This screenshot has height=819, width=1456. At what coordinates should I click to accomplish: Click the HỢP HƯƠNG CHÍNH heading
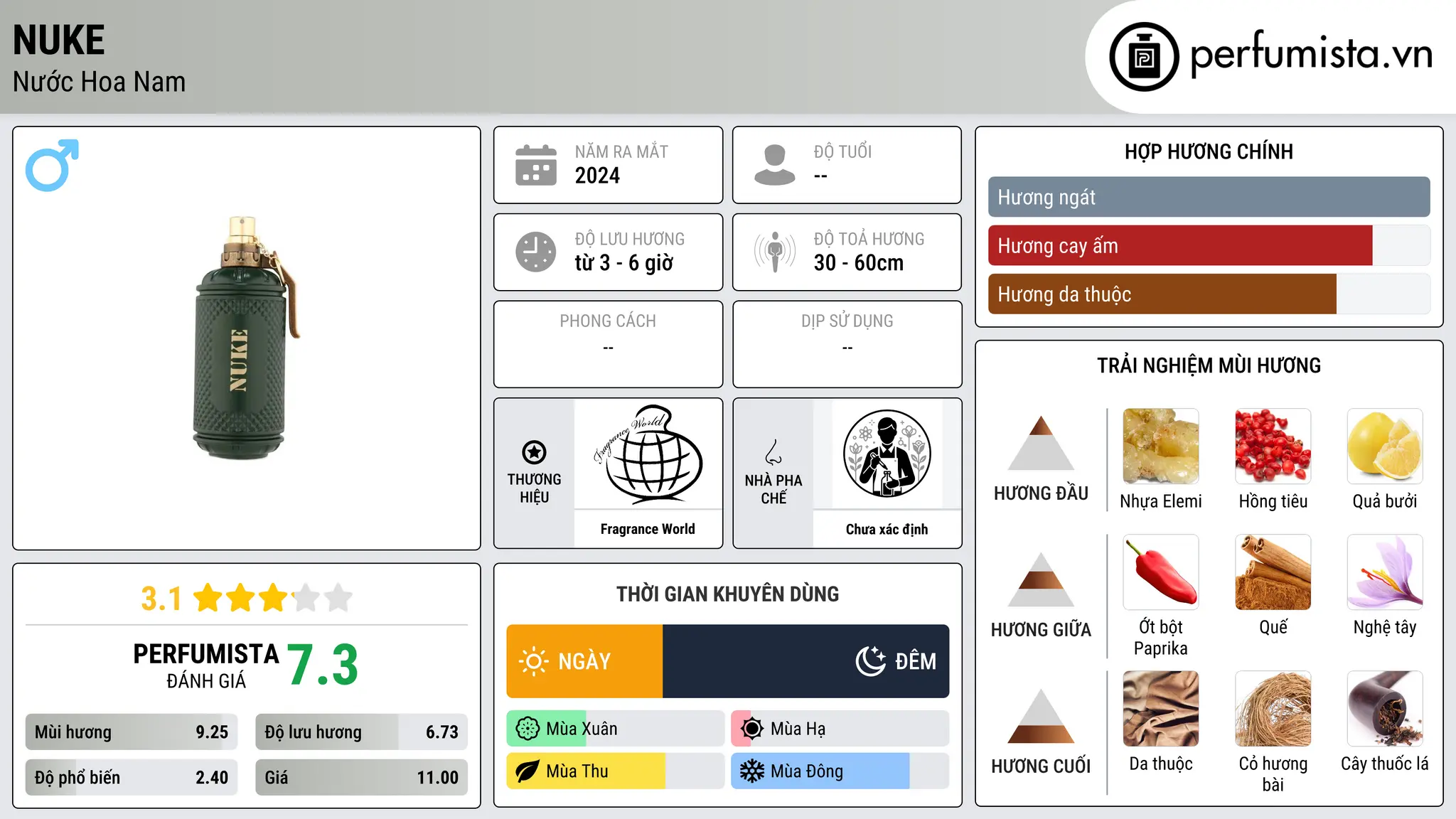(x=1209, y=151)
